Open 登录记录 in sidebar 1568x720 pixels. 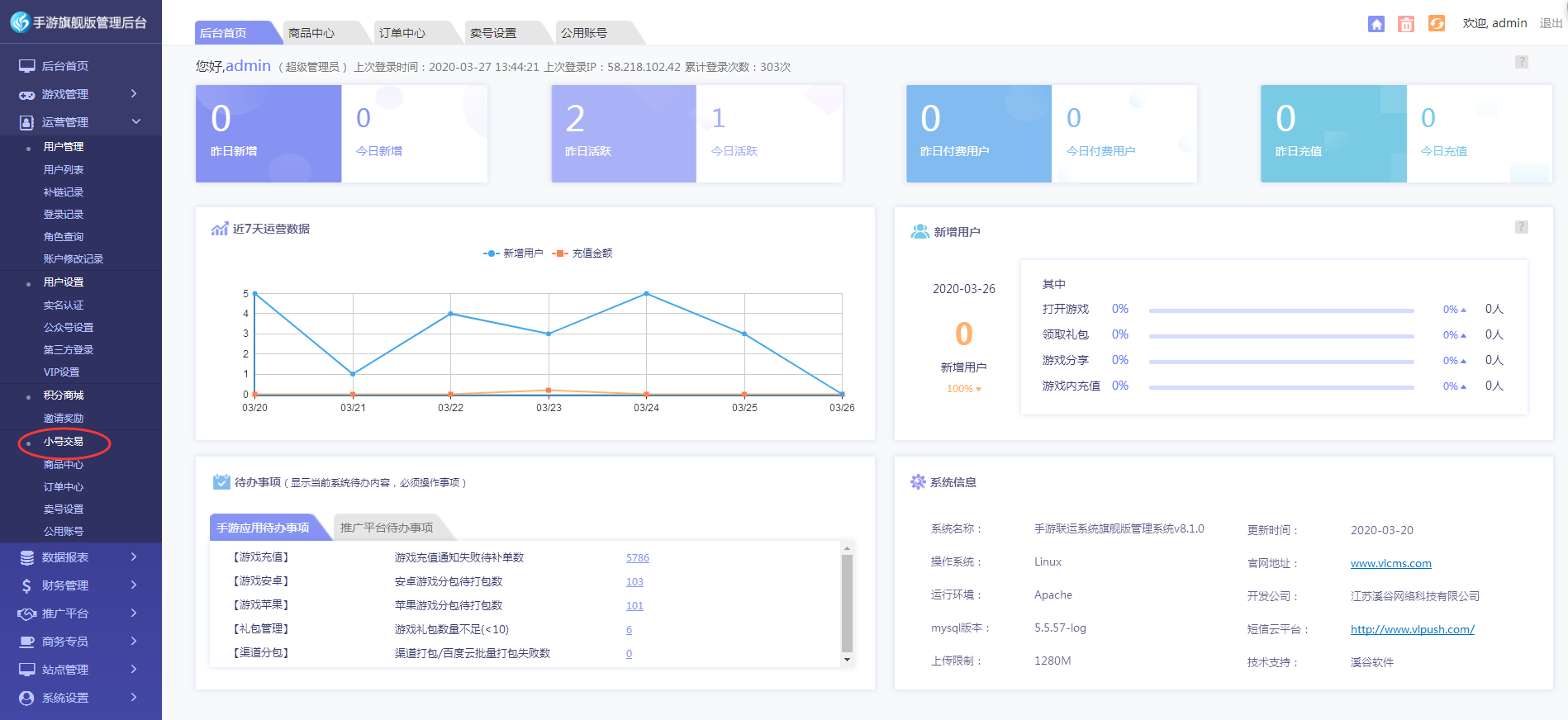click(x=64, y=215)
